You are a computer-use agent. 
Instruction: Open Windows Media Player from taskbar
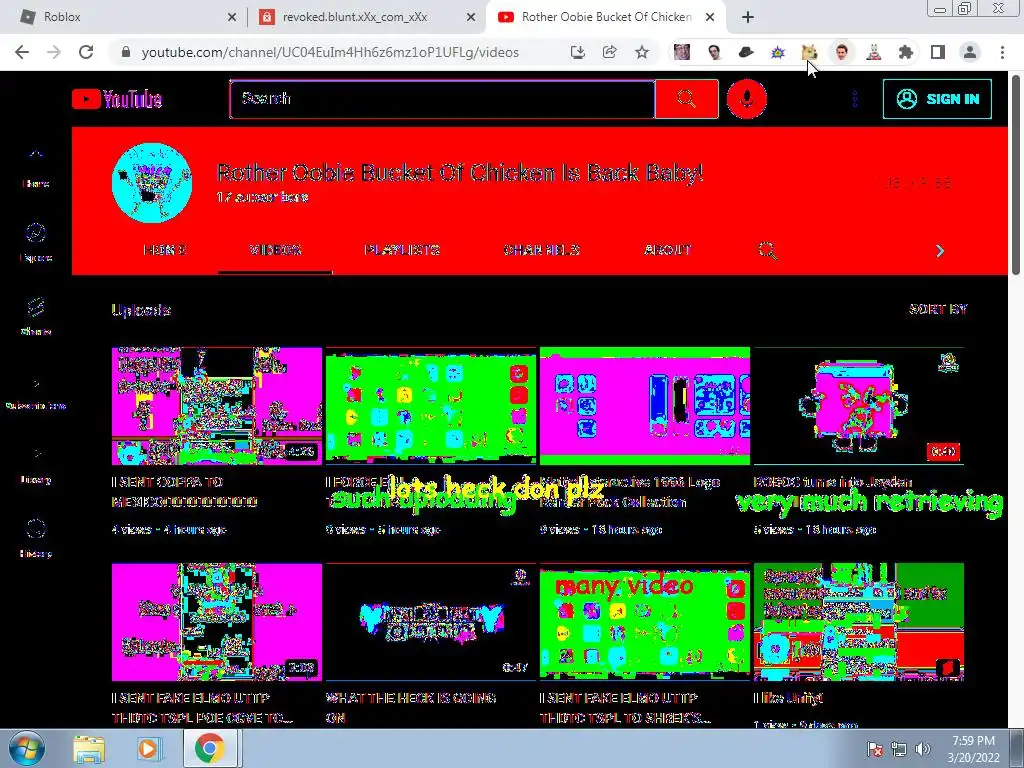pyautogui.click(x=148, y=749)
